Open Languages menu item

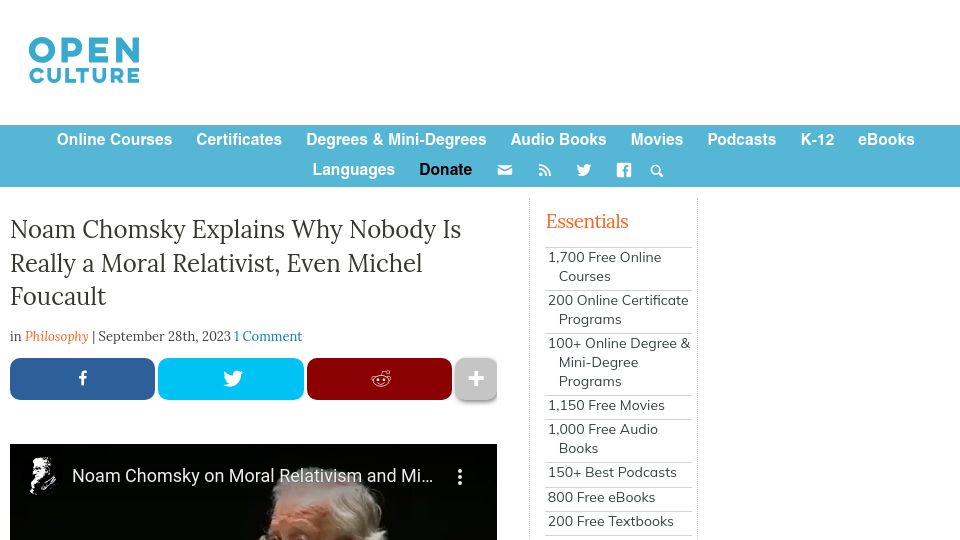353,170
